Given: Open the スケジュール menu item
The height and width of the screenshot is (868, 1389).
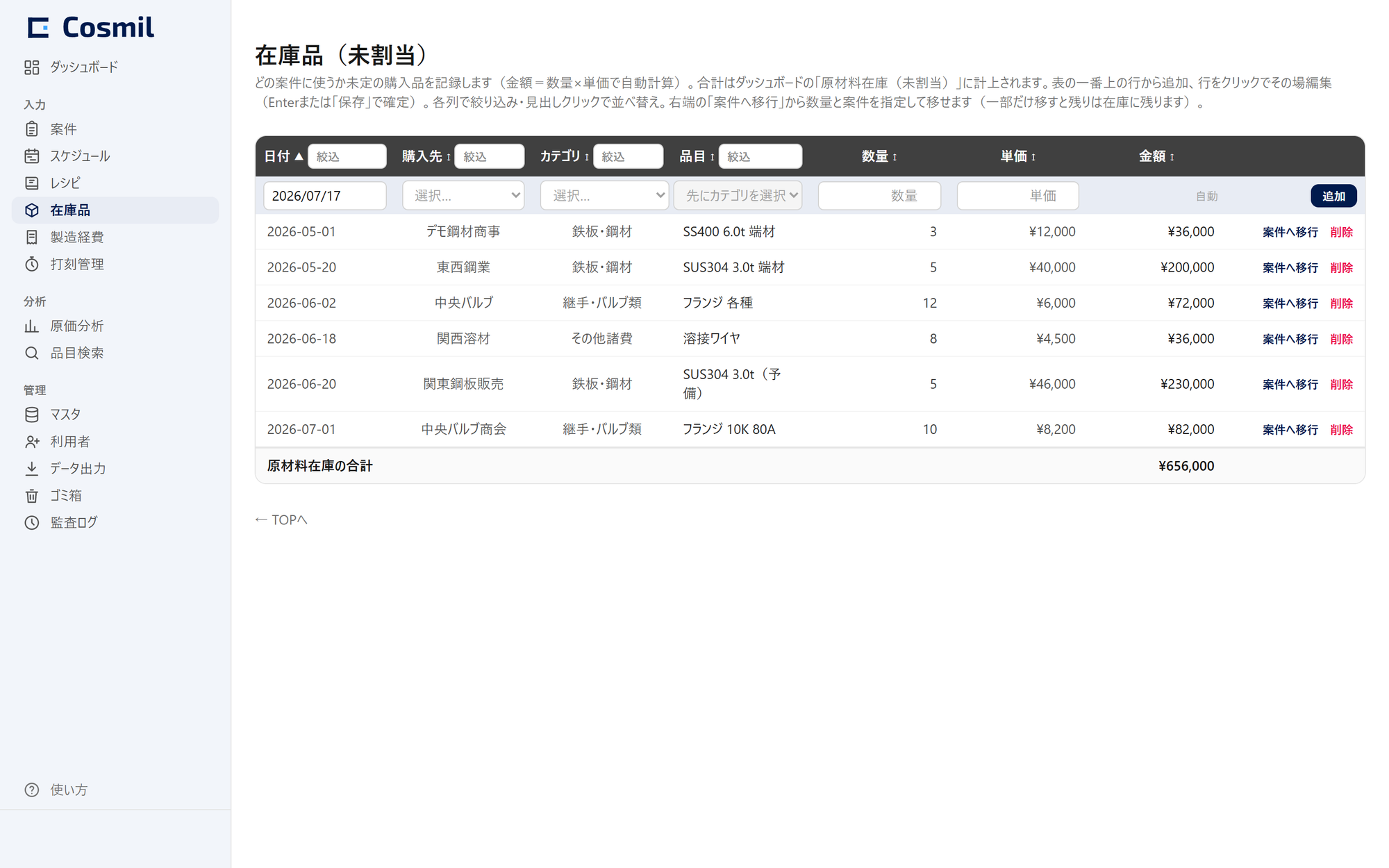Looking at the screenshot, I should click(x=115, y=156).
